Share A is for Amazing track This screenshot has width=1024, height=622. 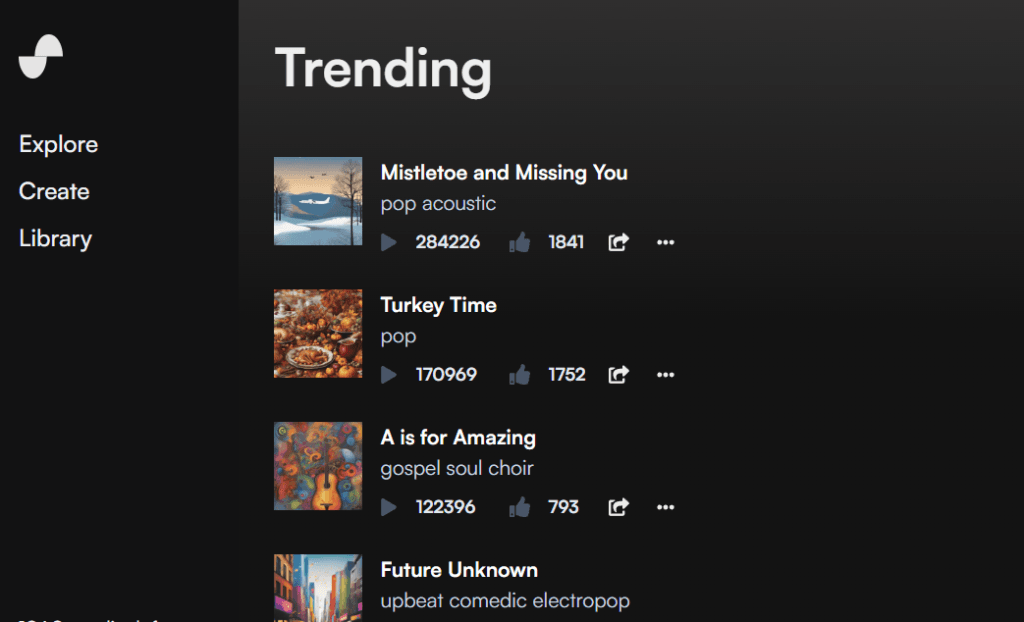[x=618, y=507]
